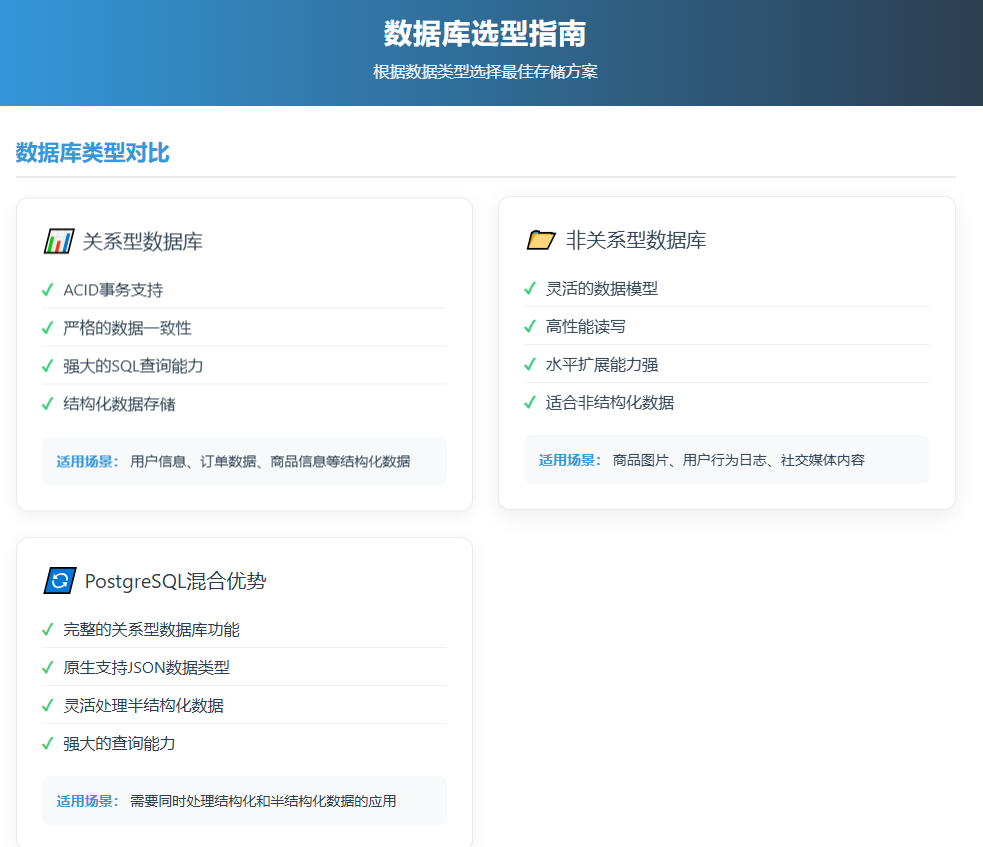Click the text 需要同时处理结构化和半结构化数据的应用
The width and height of the screenshot is (983, 847).
(263, 801)
